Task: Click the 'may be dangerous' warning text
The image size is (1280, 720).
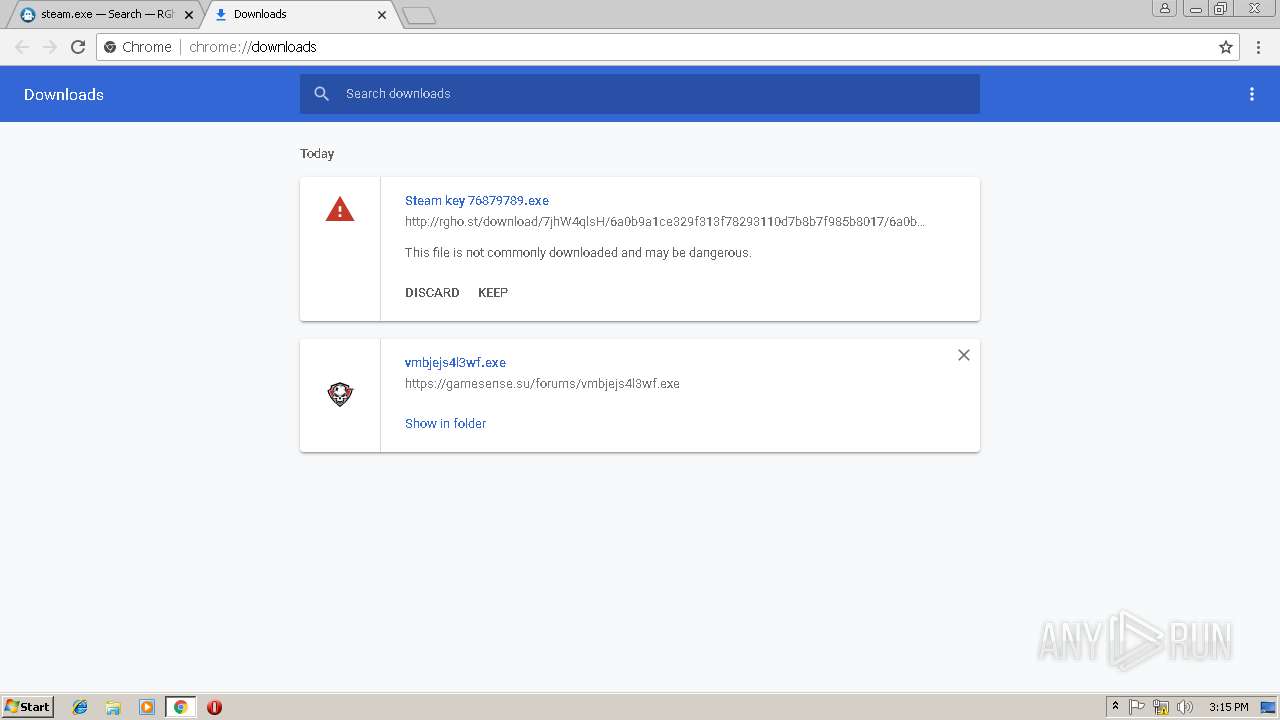Action: 578,253
